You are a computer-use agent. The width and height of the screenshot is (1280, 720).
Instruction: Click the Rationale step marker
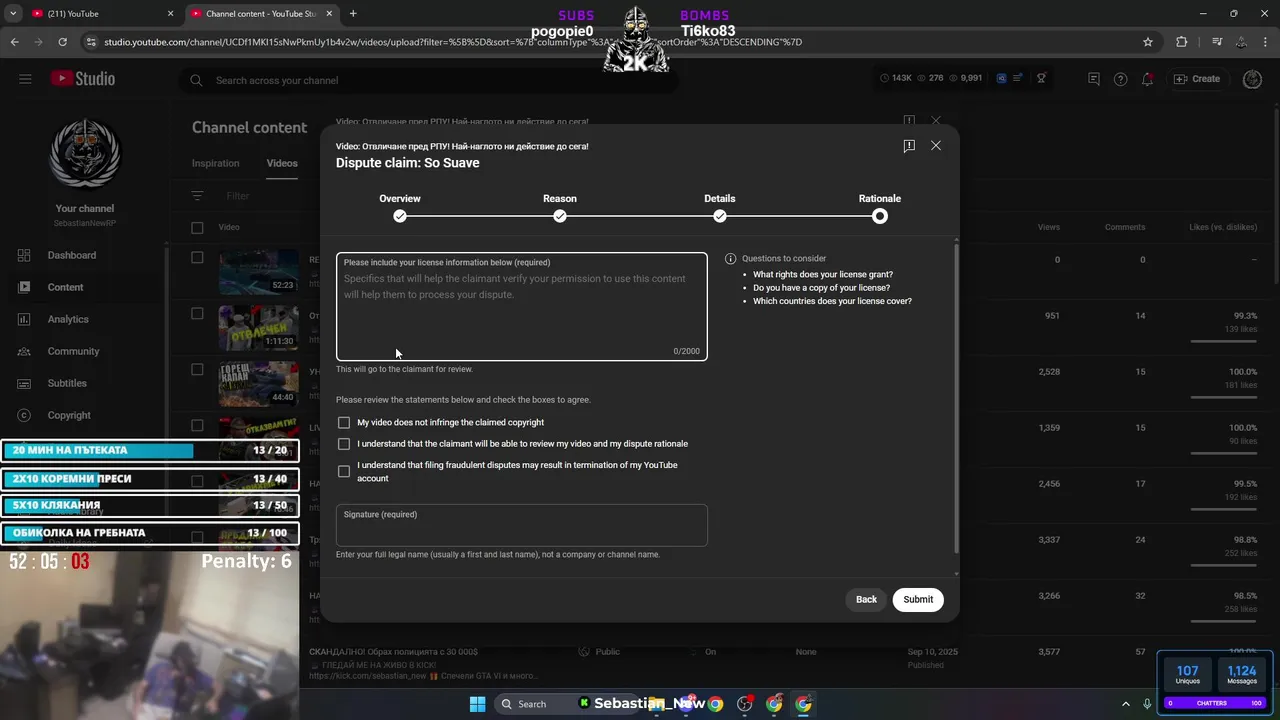880,216
